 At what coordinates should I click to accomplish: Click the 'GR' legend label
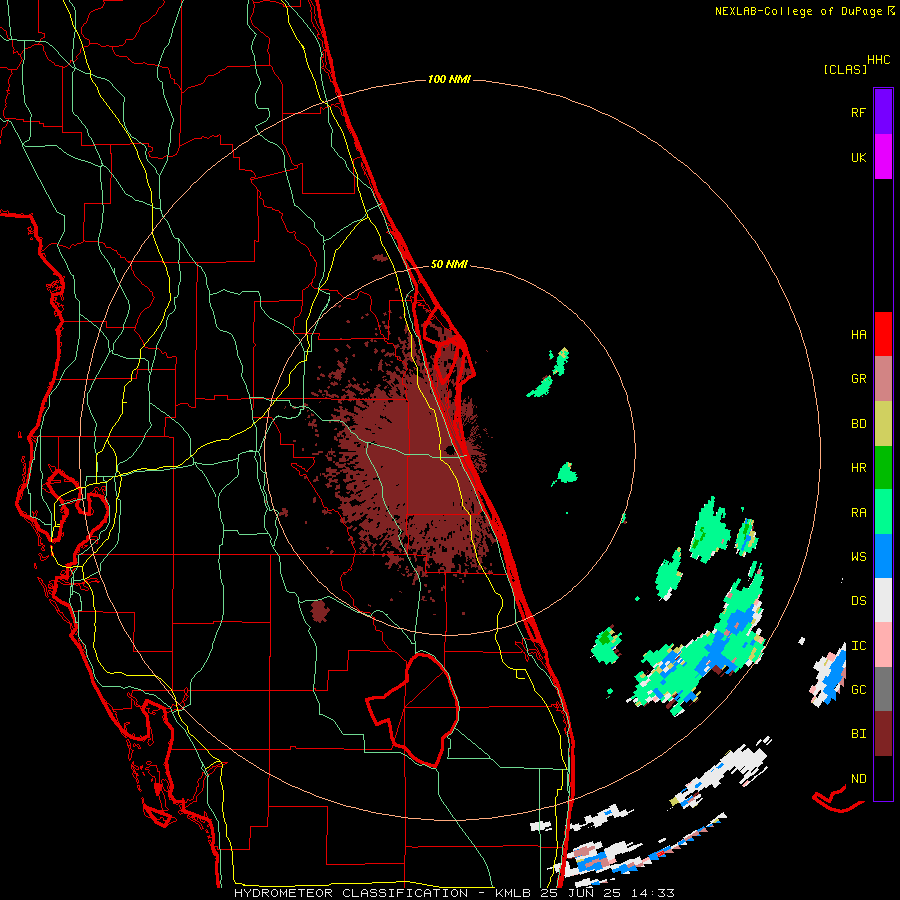[x=859, y=378]
